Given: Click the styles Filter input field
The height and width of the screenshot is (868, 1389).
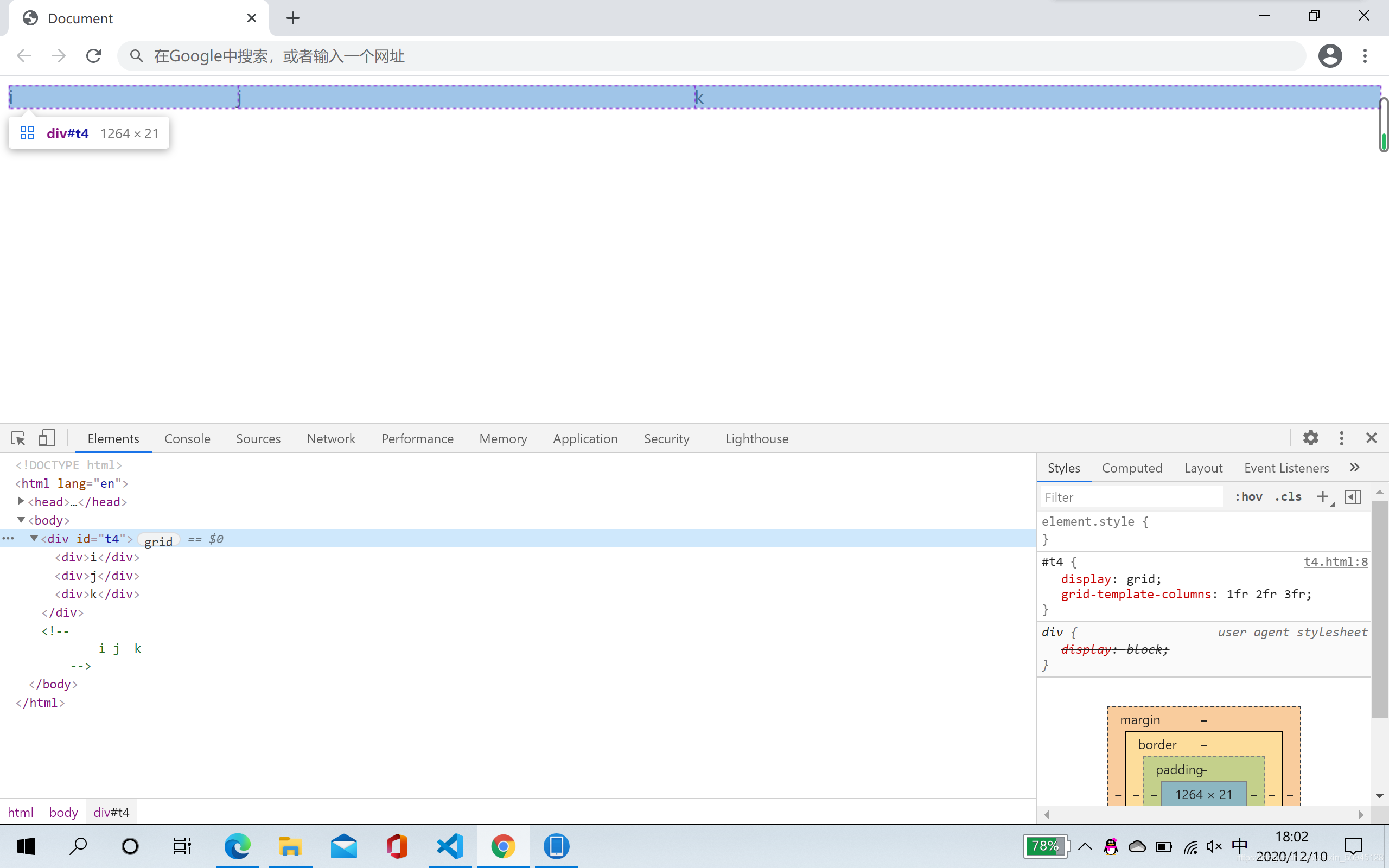Looking at the screenshot, I should 1131,497.
